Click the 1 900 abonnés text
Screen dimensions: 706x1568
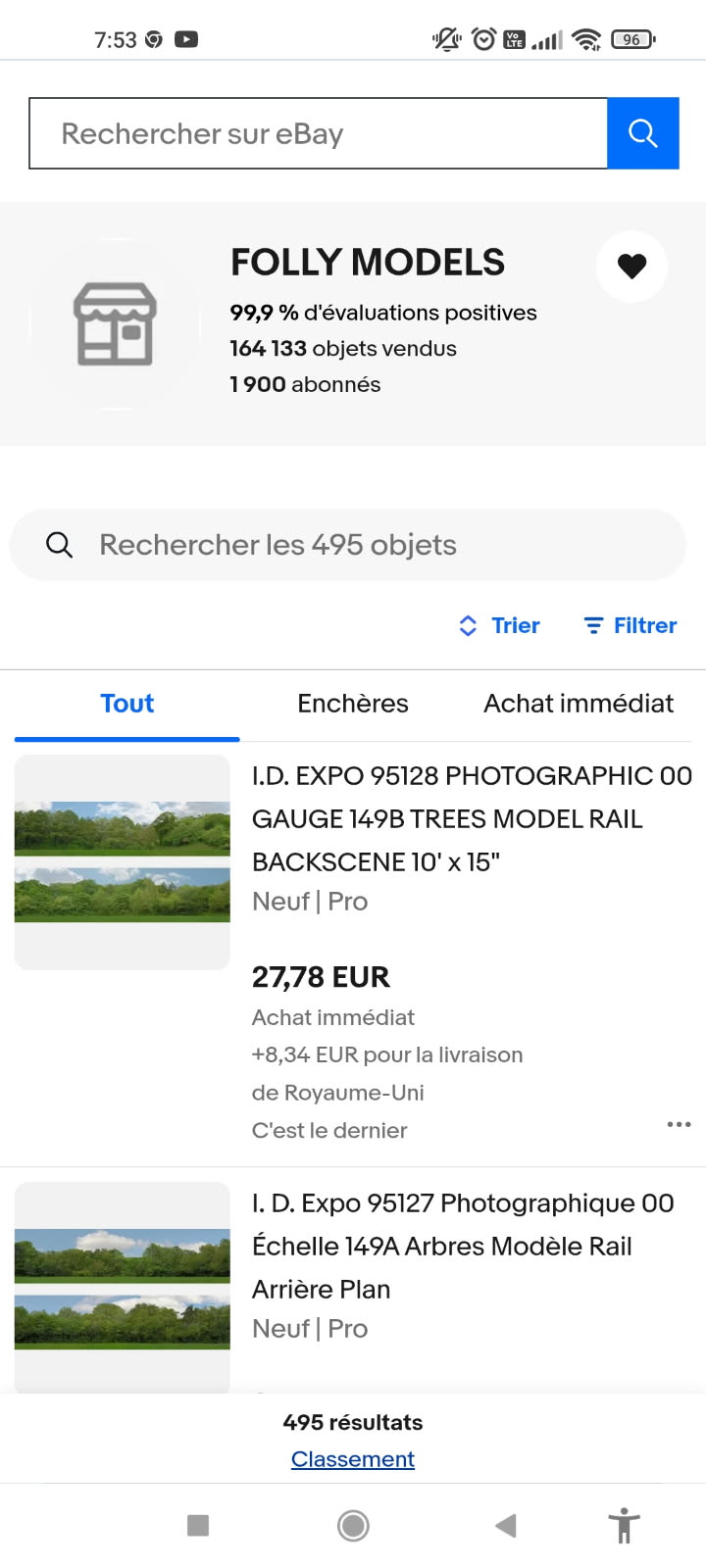(305, 384)
